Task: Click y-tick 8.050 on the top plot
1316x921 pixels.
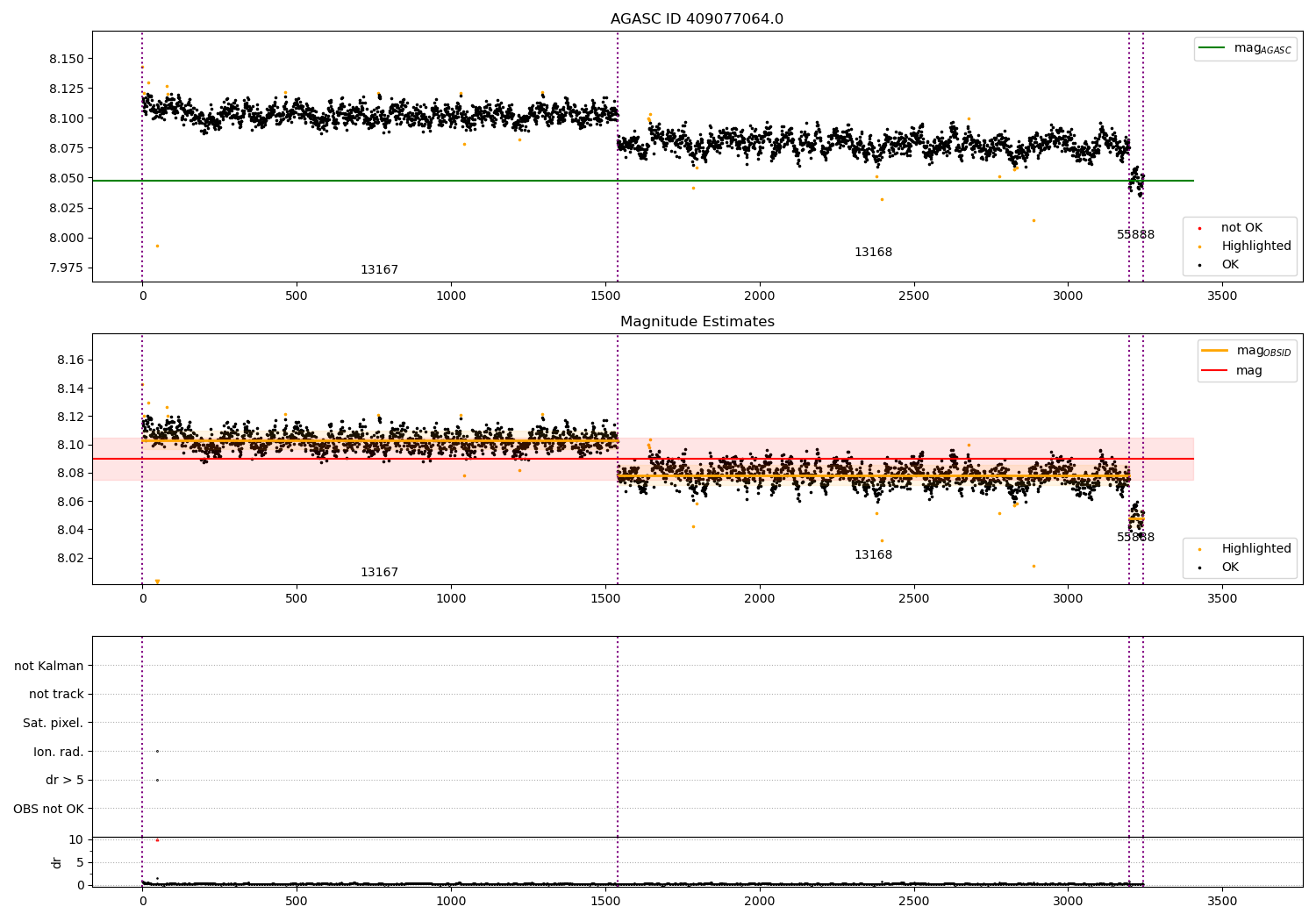Action: coord(67,179)
